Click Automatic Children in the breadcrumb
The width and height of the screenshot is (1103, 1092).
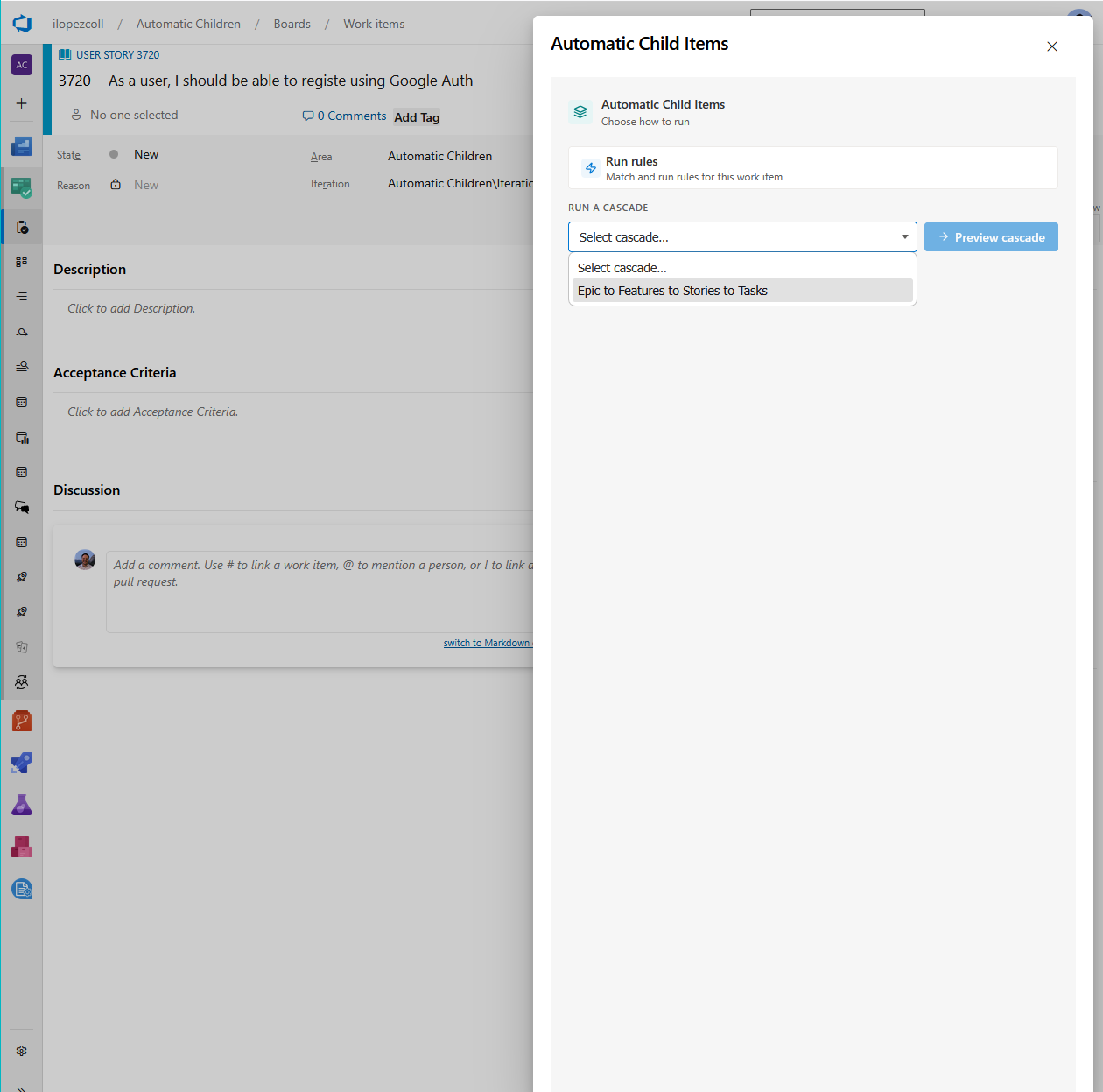[x=188, y=24]
